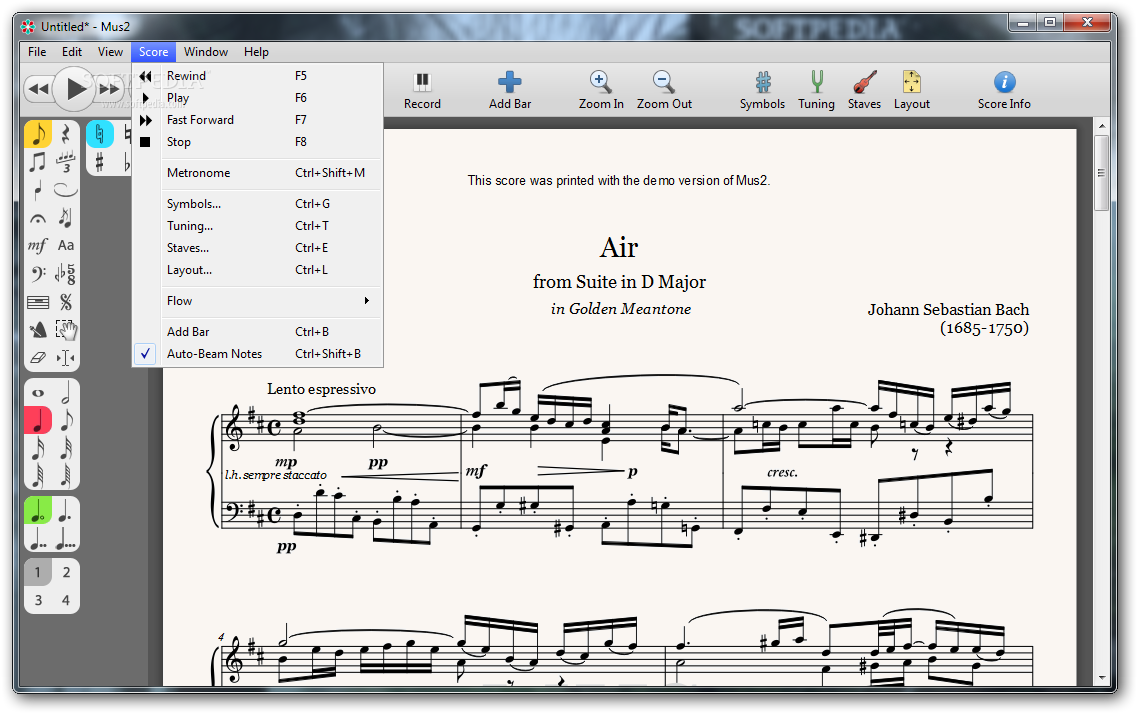Image resolution: width=1138 pixels, height=714 pixels.
Task: Open Score Info toolbar button
Action: coord(1004,91)
